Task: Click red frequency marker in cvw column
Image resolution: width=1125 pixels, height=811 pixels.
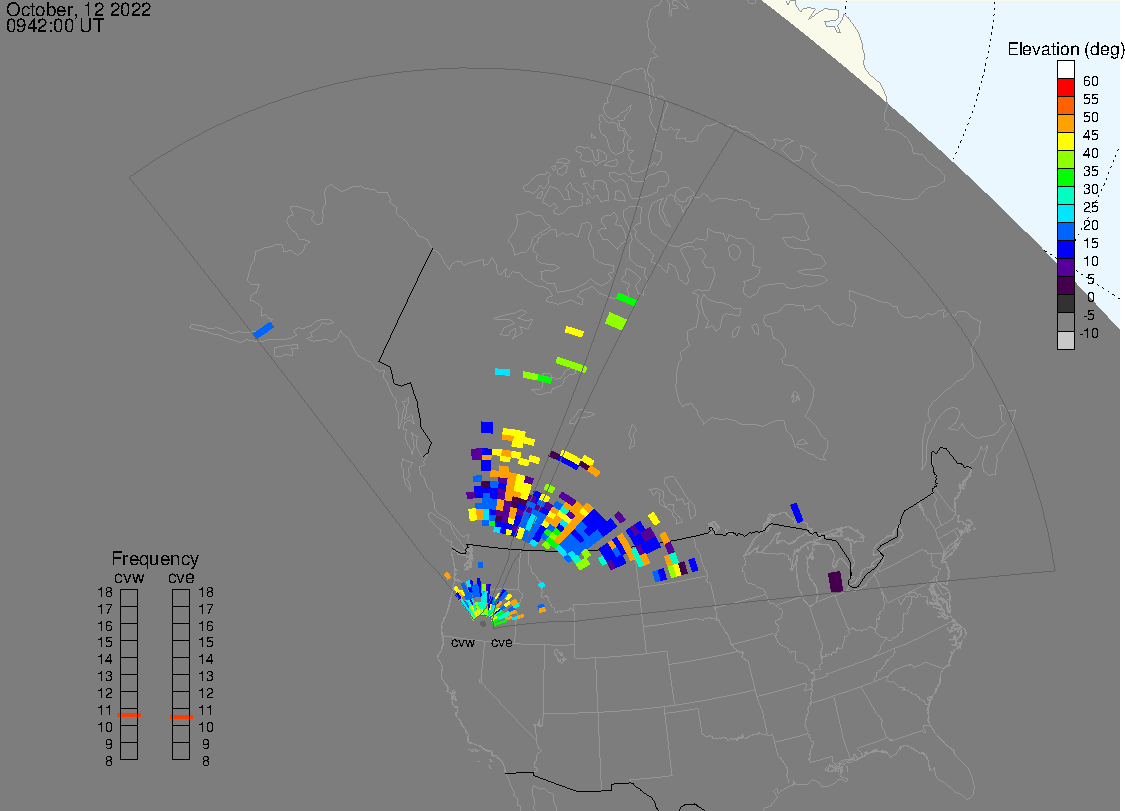Action: pos(129,716)
